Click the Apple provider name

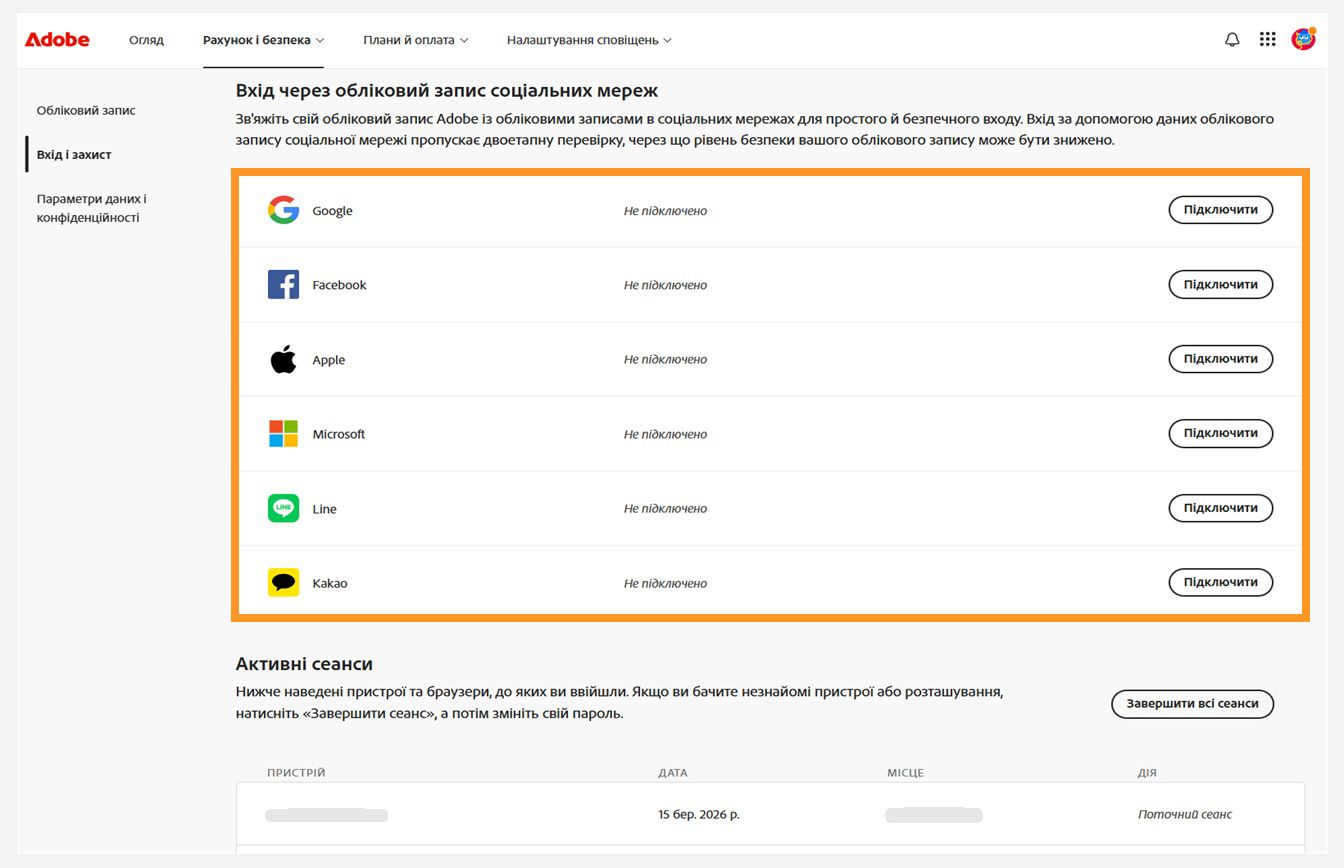(328, 360)
